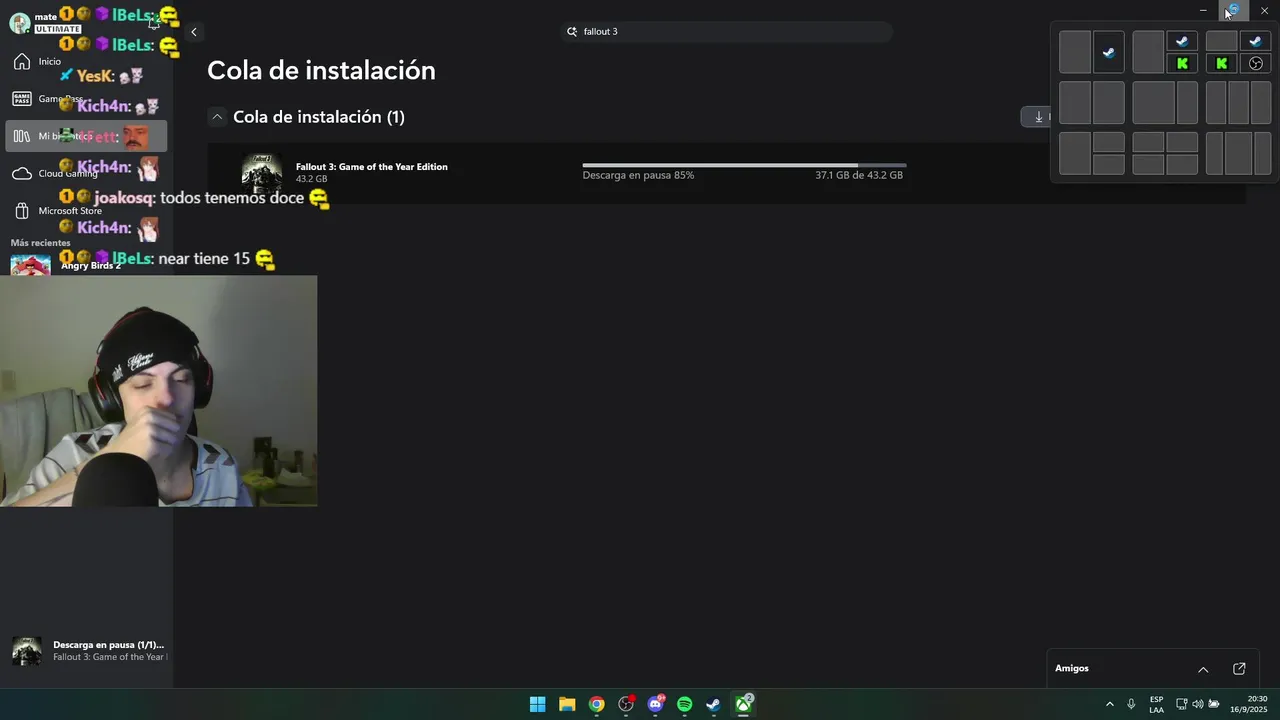Open the Angry Birds 2 recent game
The image size is (1280, 720).
tap(86, 265)
